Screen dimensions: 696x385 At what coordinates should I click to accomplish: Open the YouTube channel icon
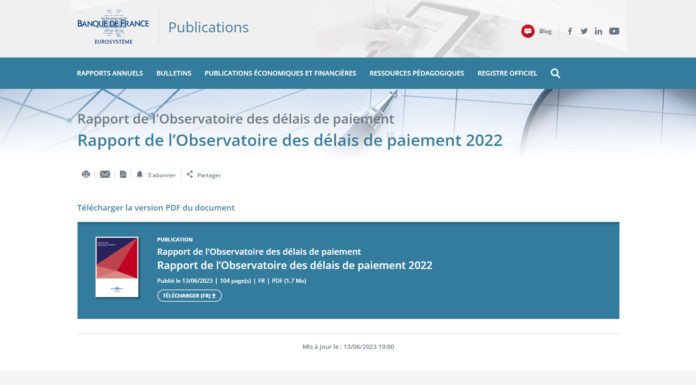pyautogui.click(x=614, y=31)
